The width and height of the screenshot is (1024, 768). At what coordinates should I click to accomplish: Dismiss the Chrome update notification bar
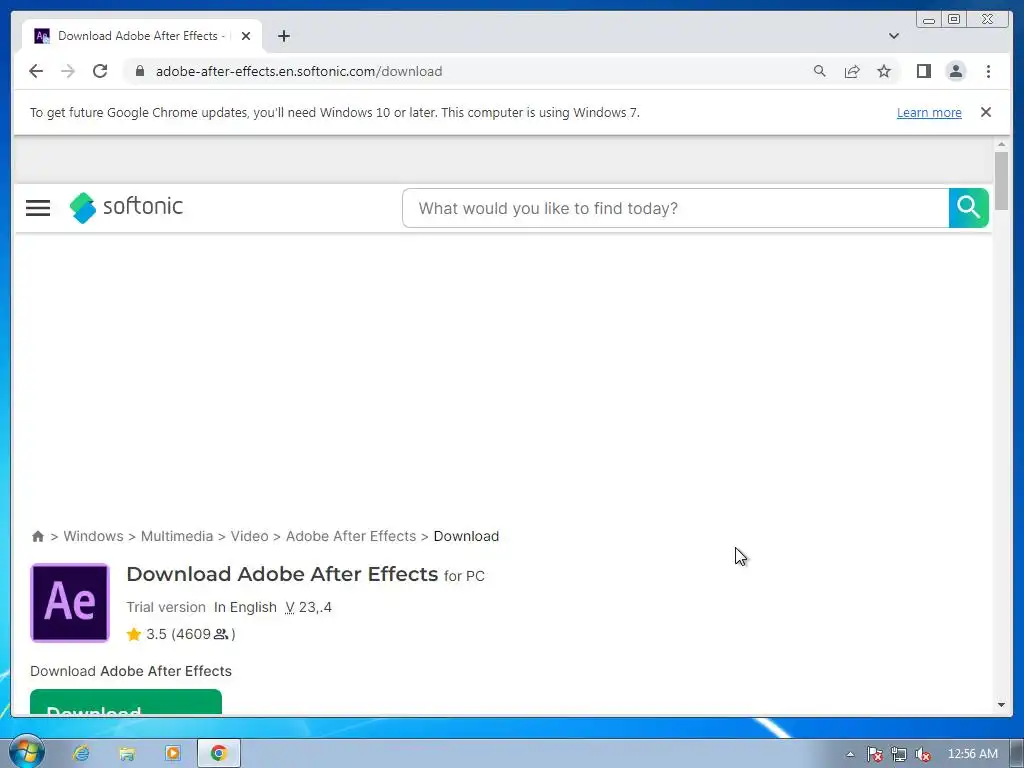[x=986, y=112]
